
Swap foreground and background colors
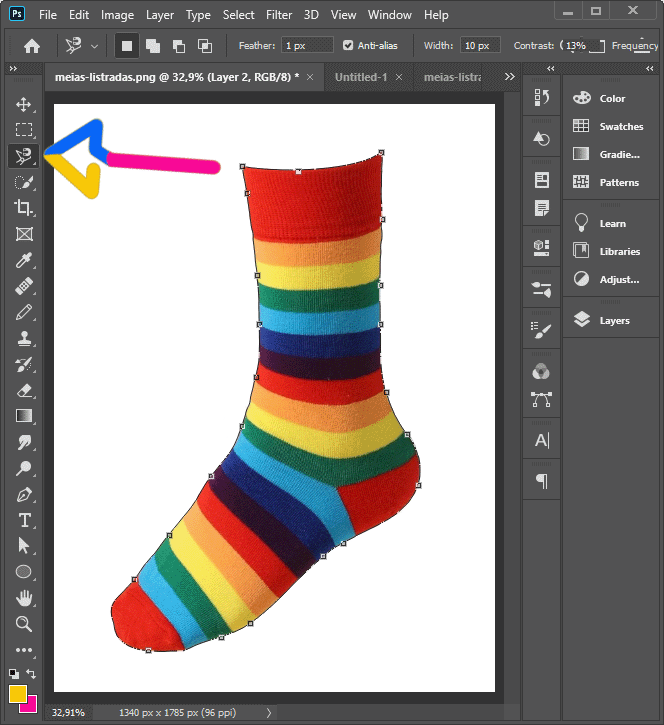coord(31,673)
